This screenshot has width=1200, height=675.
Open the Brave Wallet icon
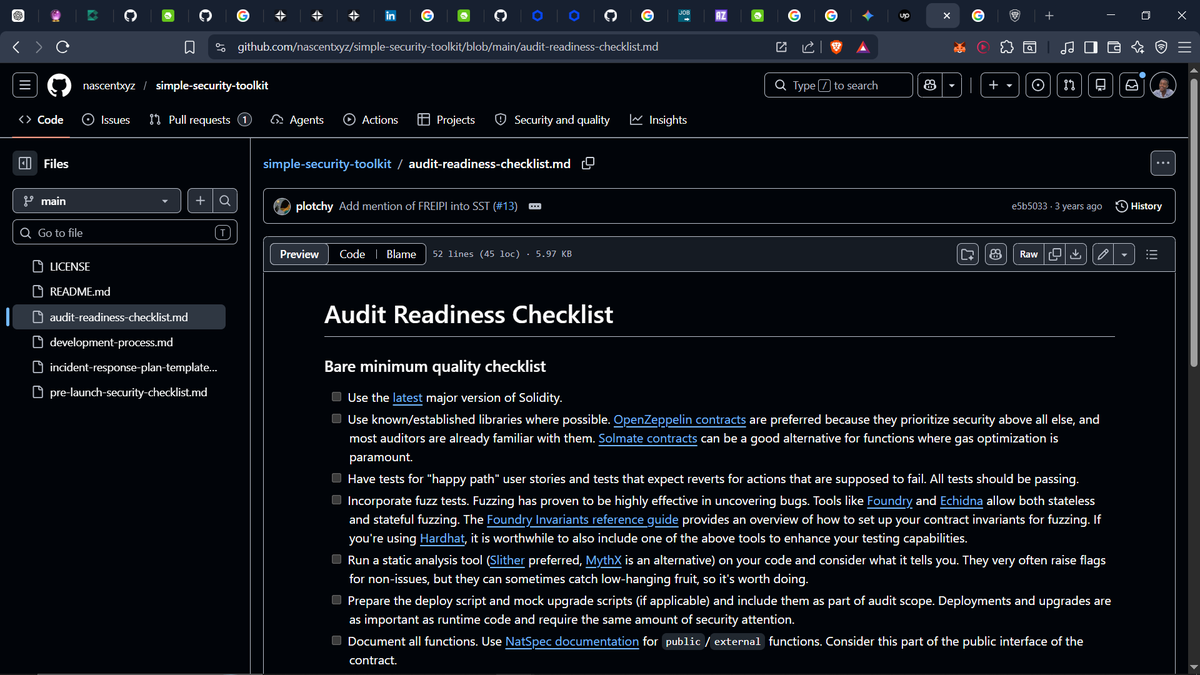coord(1114,47)
